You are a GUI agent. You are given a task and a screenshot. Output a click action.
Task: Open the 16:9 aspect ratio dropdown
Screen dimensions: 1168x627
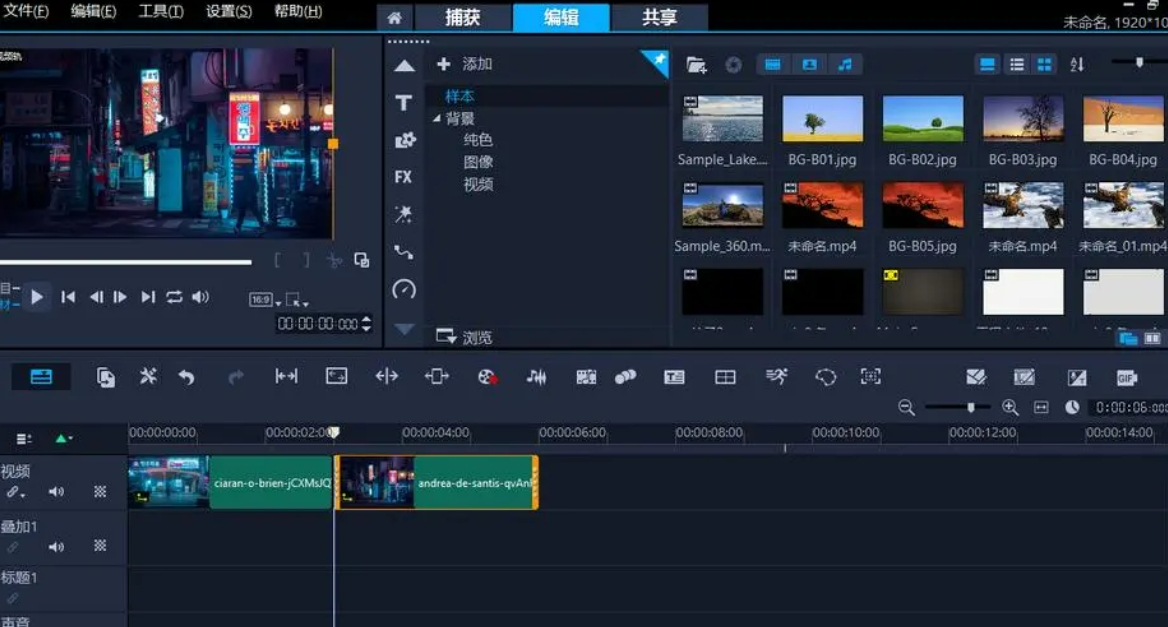point(265,300)
